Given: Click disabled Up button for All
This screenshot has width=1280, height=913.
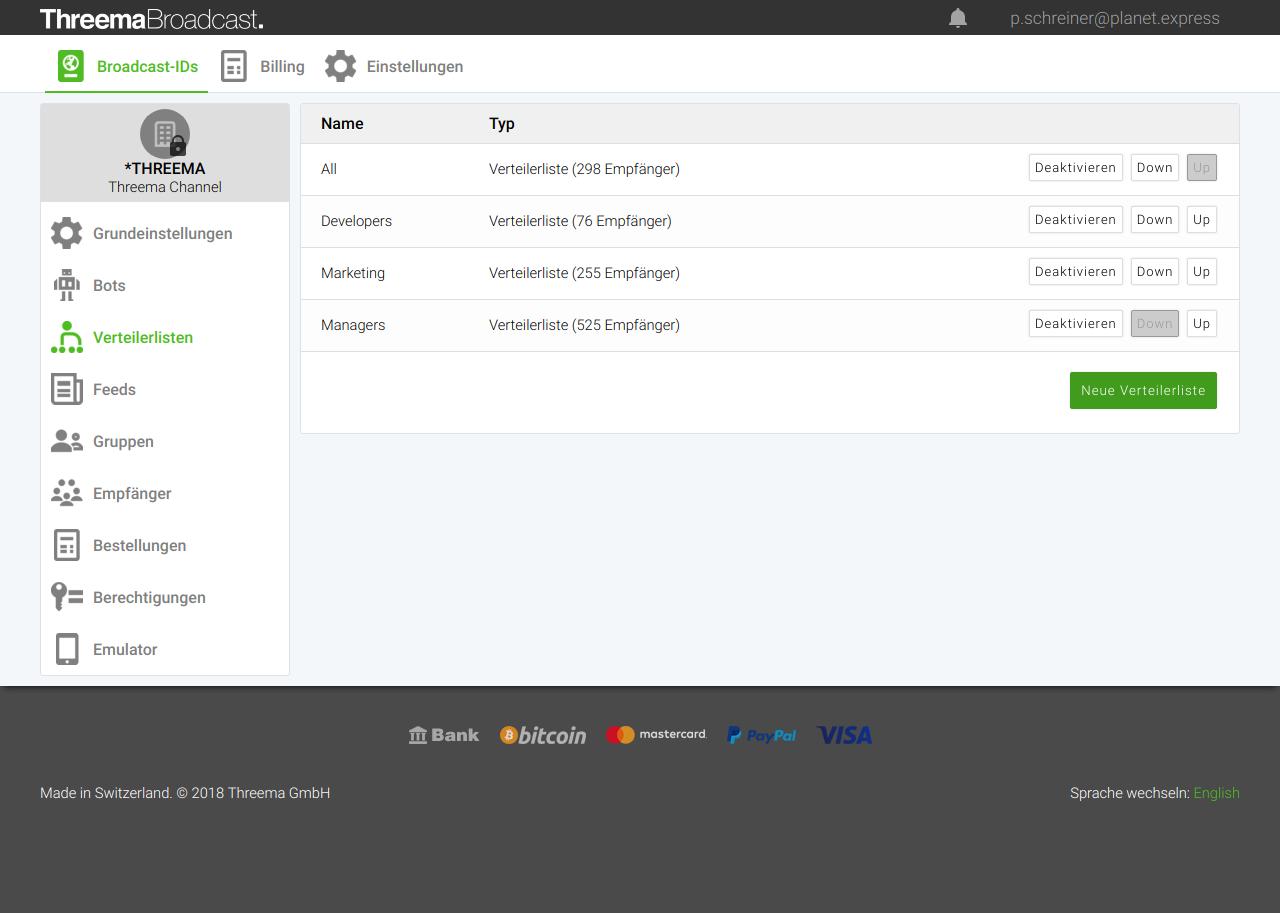Looking at the screenshot, I should coord(1201,168).
